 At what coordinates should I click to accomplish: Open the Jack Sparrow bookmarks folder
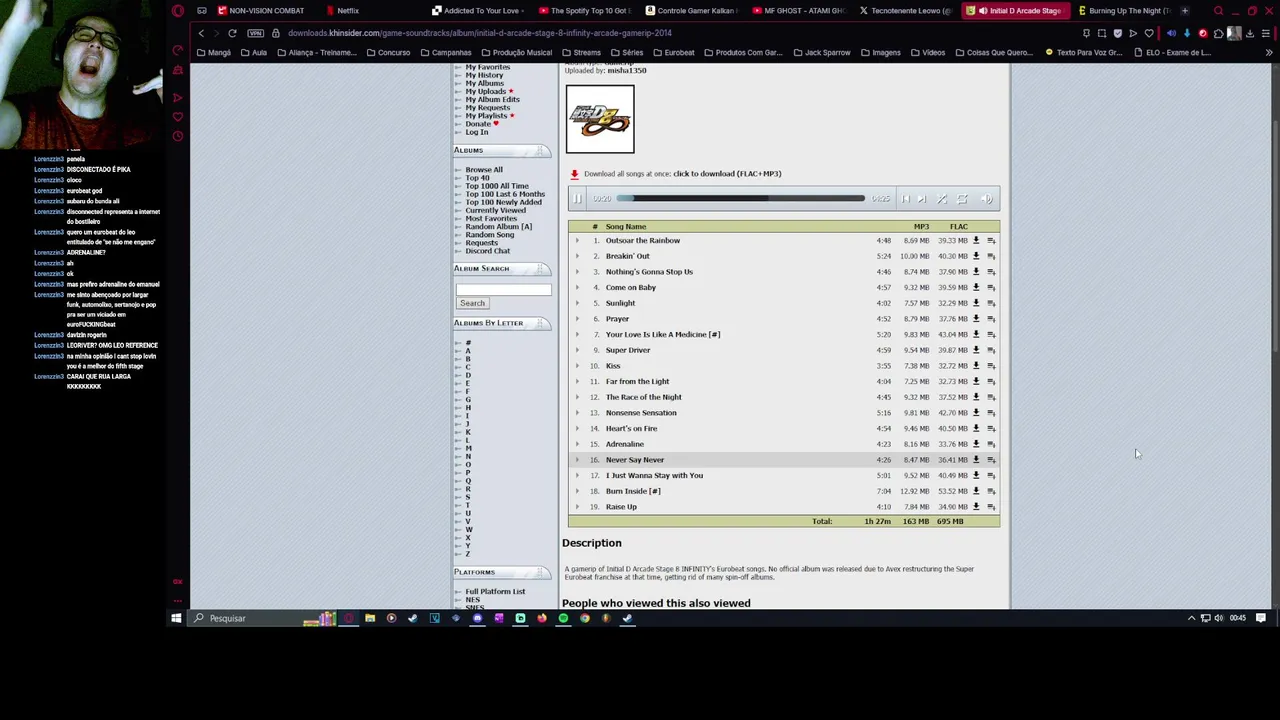[x=820, y=53]
